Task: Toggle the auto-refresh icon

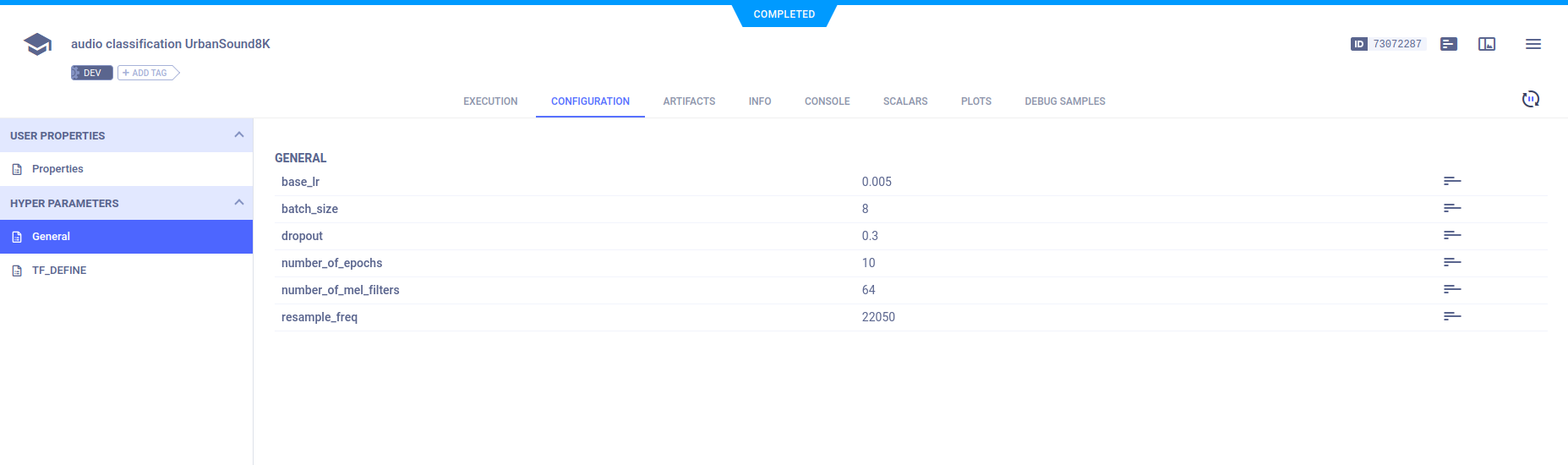Action: pyautogui.click(x=1530, y=100)
